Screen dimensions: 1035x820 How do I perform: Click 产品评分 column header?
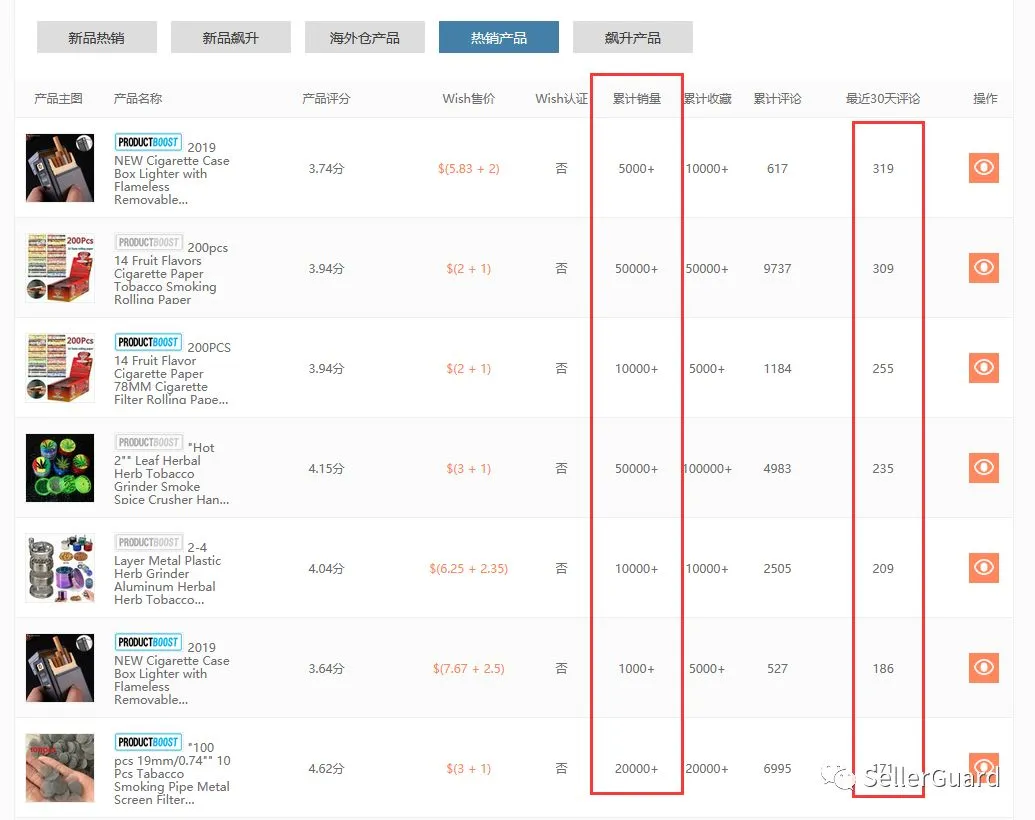pyautogui.click(x=326, y=99)
